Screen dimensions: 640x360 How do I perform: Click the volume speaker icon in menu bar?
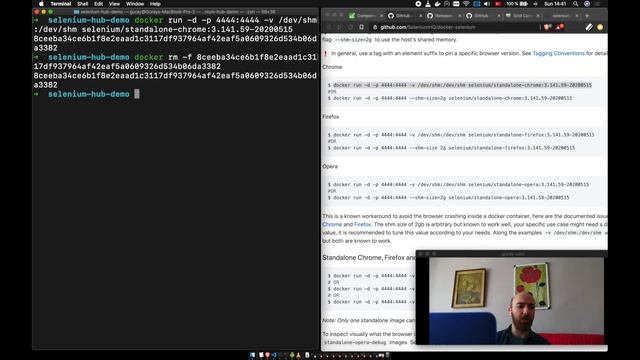(x=487, y=4)
